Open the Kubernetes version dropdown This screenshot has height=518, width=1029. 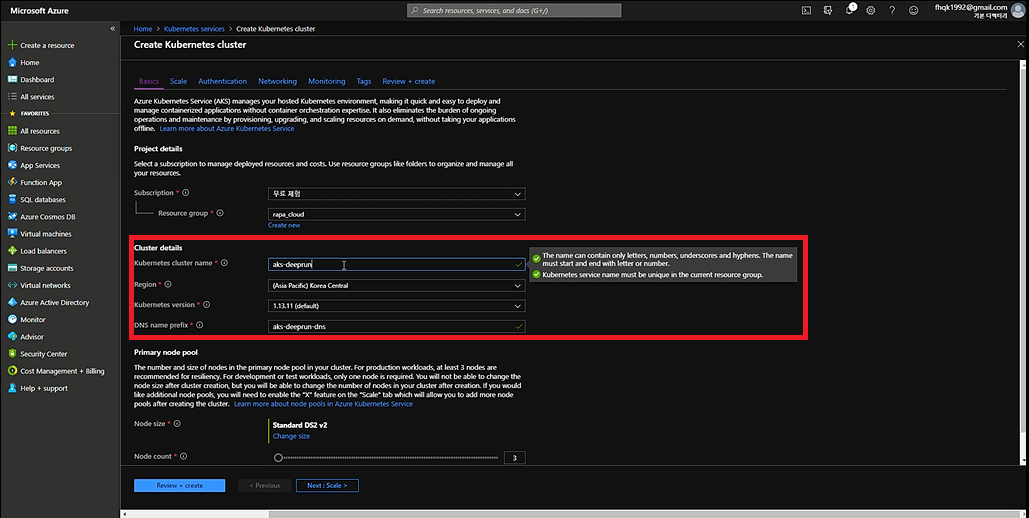(396, 306)
